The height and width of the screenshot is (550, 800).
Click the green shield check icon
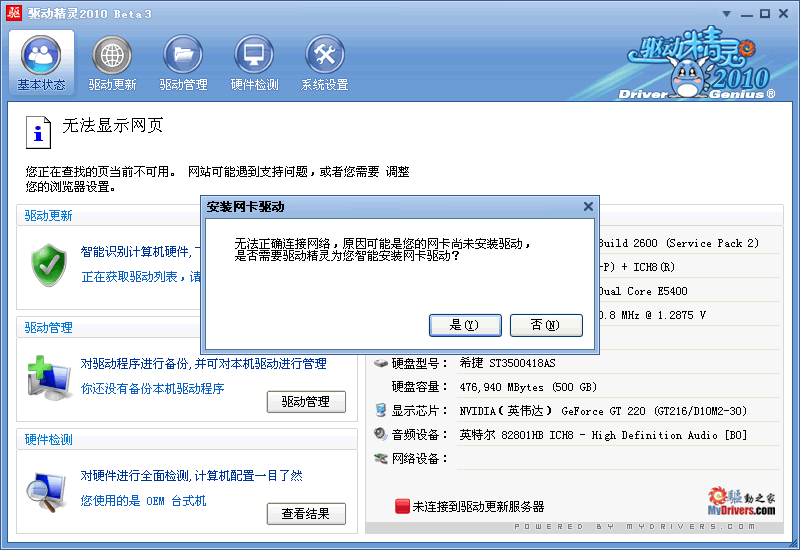[49, 265]
